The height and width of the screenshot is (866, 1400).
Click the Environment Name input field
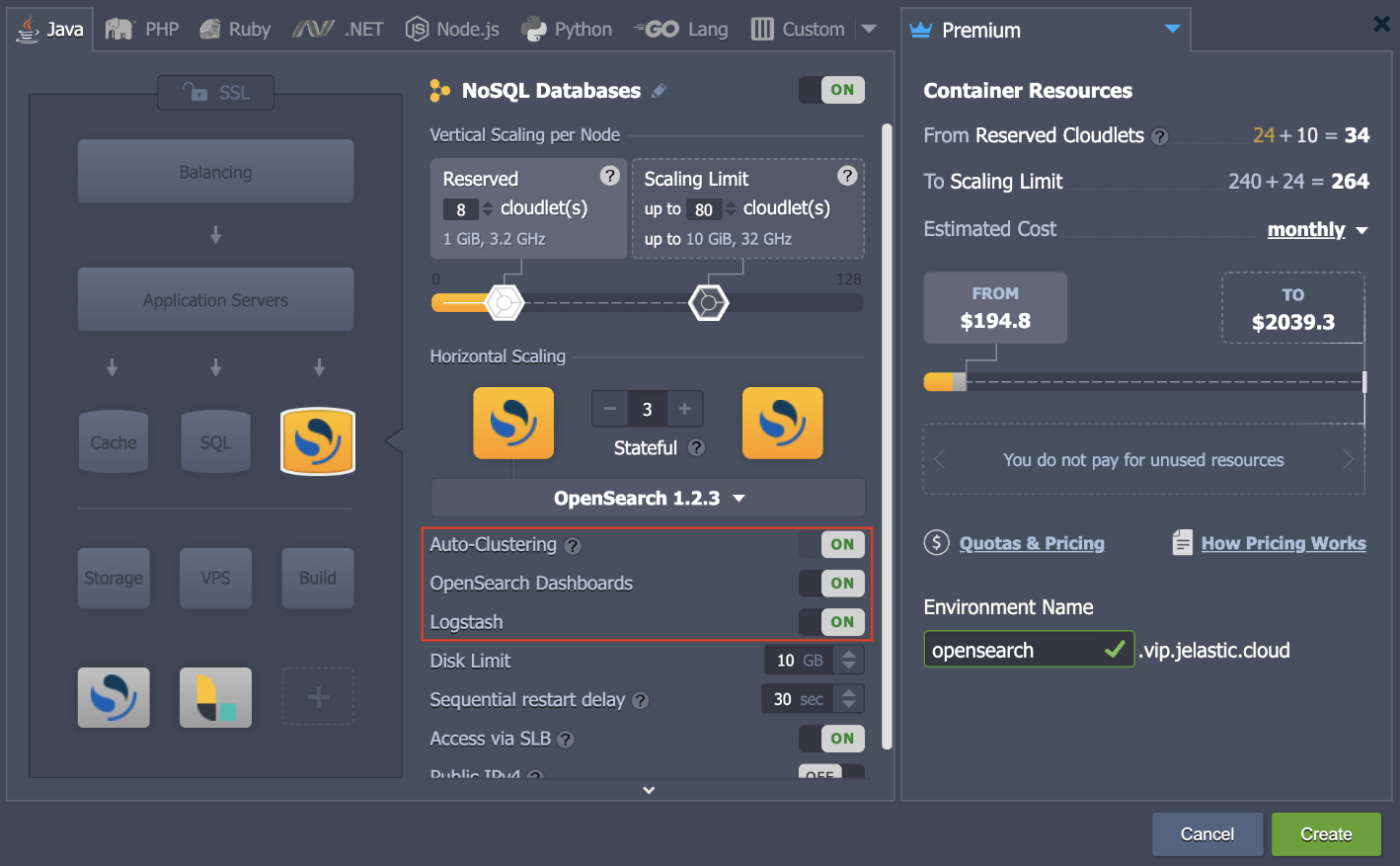click(x=1029, y=650)
